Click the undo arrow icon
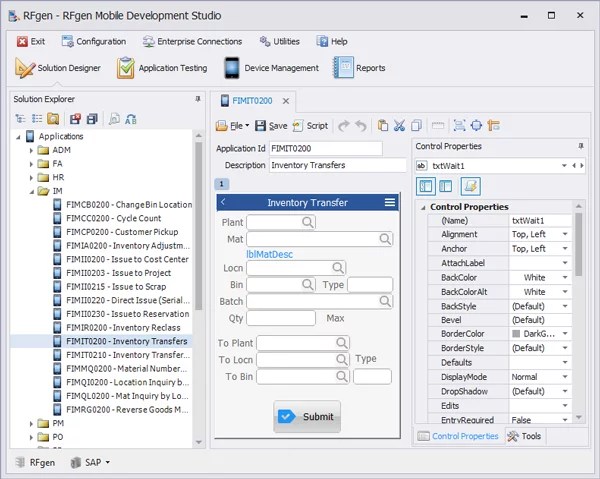Viewport: 600px width, 479px height. [x=361, y=125]
